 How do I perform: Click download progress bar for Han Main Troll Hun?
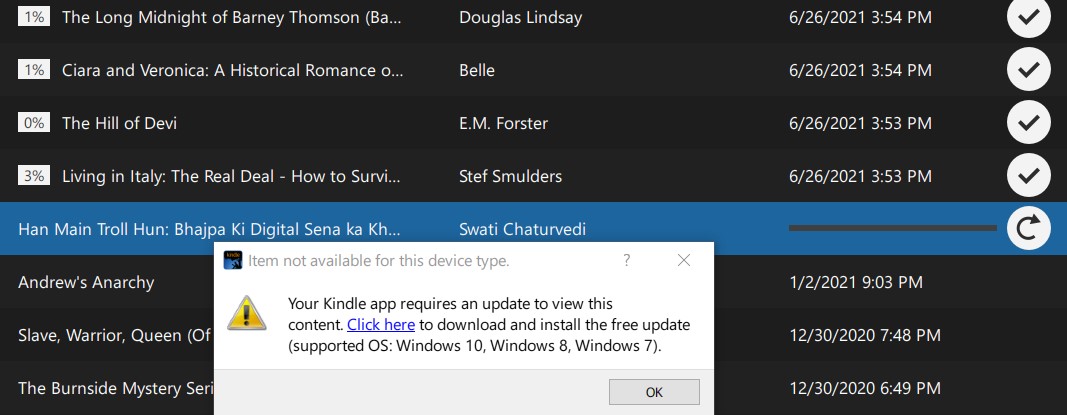click(x=892, y=229)
